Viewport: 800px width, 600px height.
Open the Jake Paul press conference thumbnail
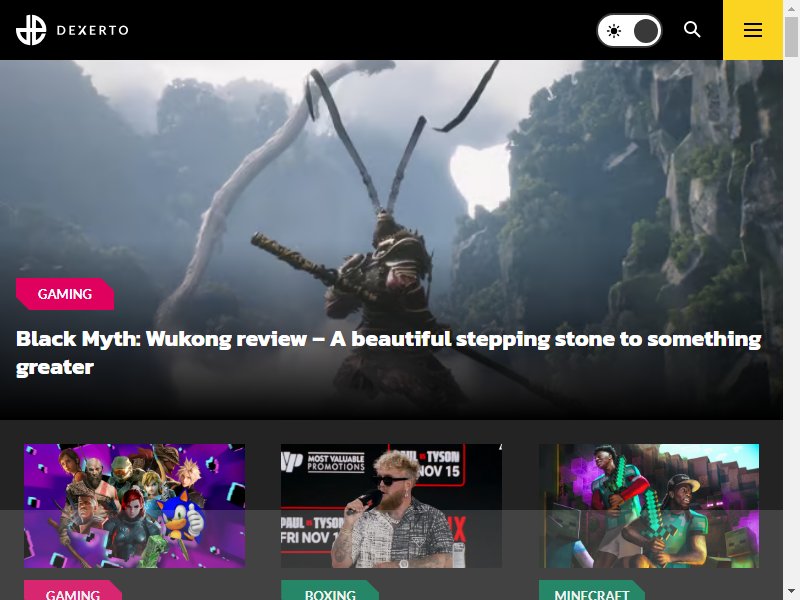point(391,506)
